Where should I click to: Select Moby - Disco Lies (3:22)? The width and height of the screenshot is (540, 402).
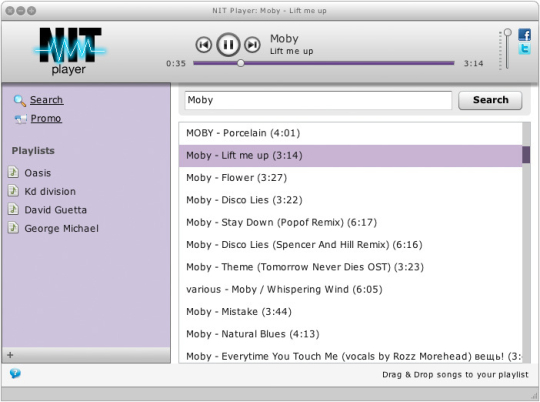(351, 200)
